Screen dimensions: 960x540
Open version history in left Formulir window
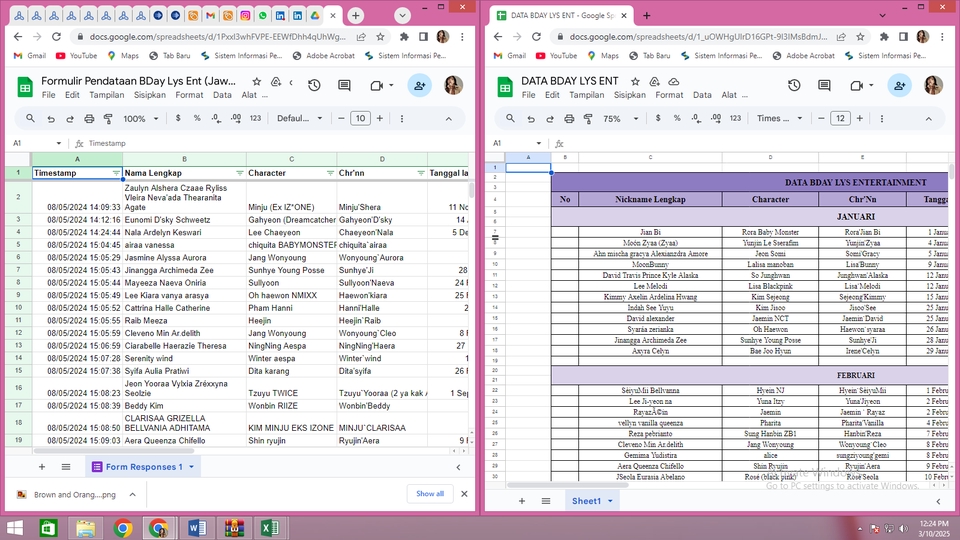pyautogui.click(x=314, y=86)
